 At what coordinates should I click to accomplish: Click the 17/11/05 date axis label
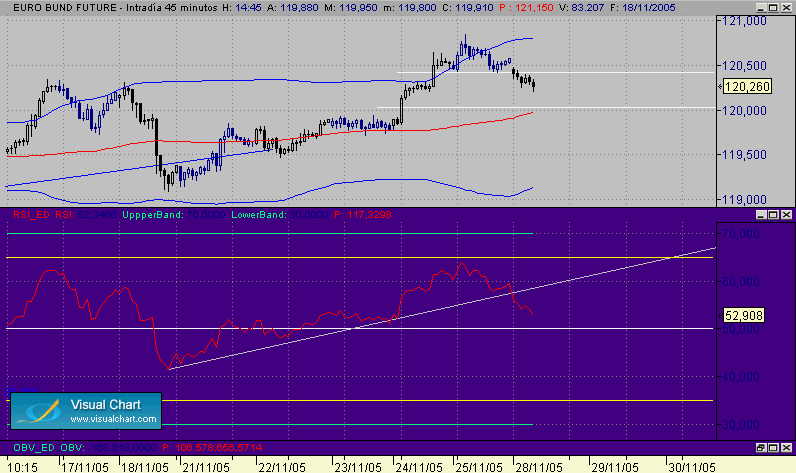85,467
